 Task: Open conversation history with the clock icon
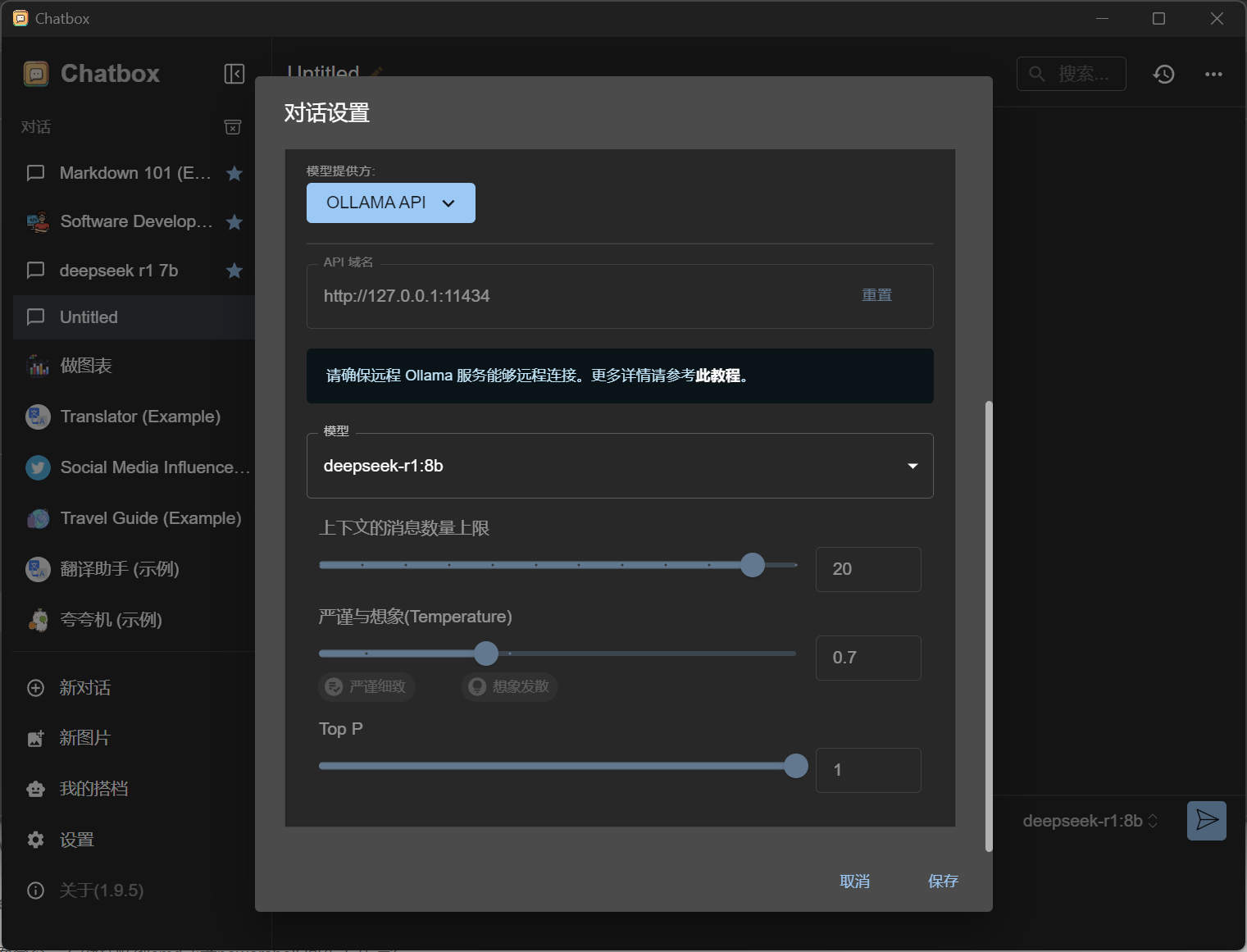click(x=1164, y=74)
